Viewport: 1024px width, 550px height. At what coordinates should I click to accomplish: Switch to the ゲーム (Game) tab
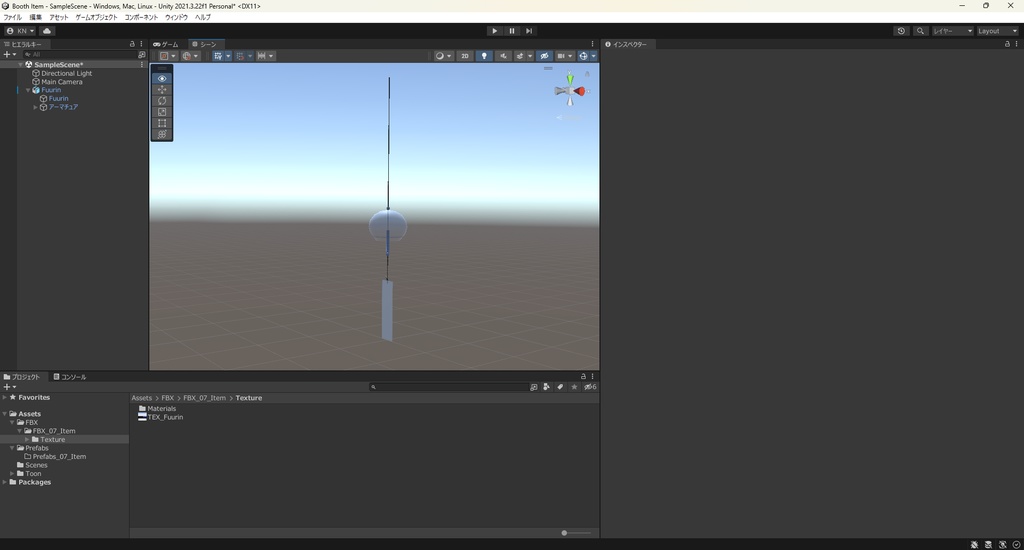click(x=166, y=44)
